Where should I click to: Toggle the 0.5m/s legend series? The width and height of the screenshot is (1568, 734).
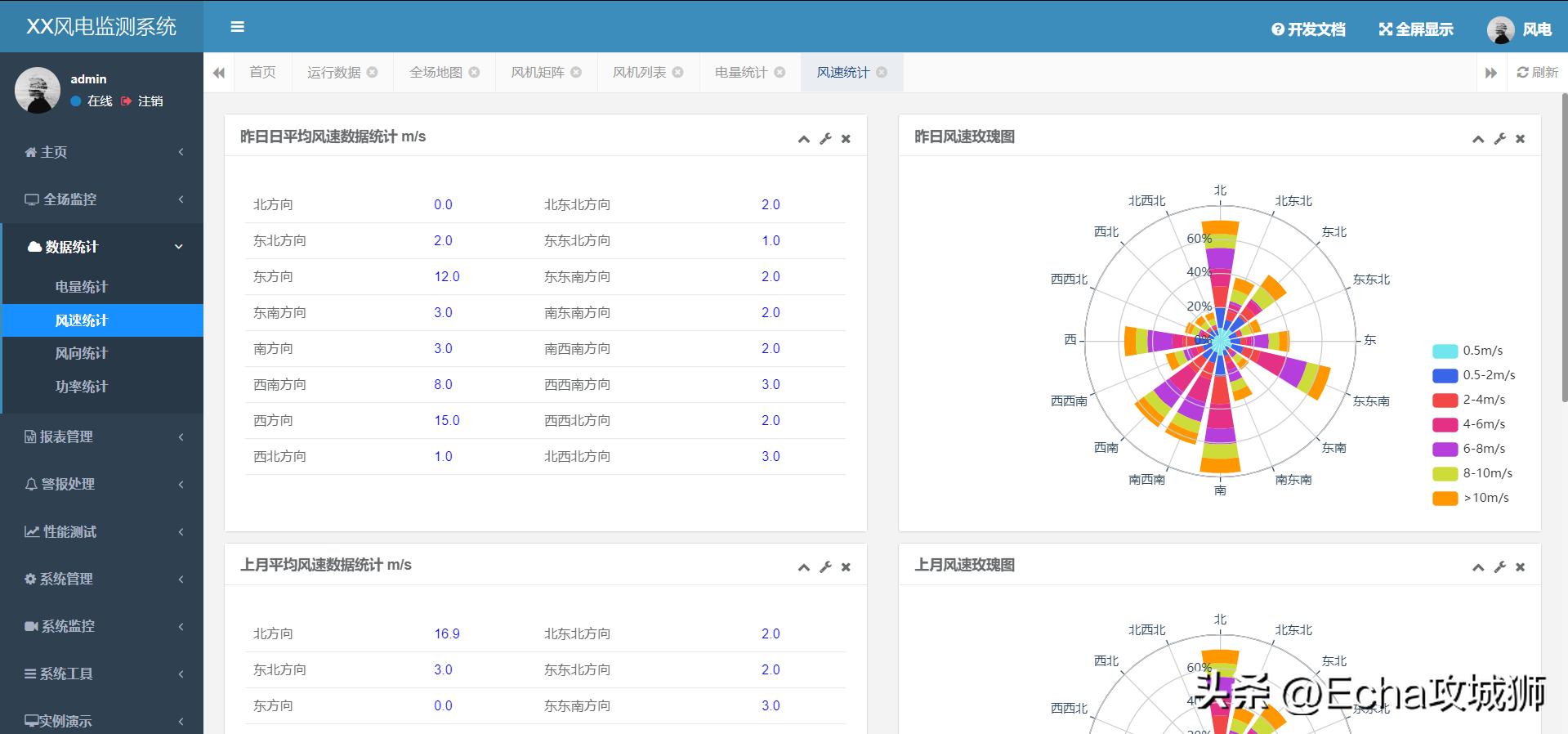(1467, 351)
